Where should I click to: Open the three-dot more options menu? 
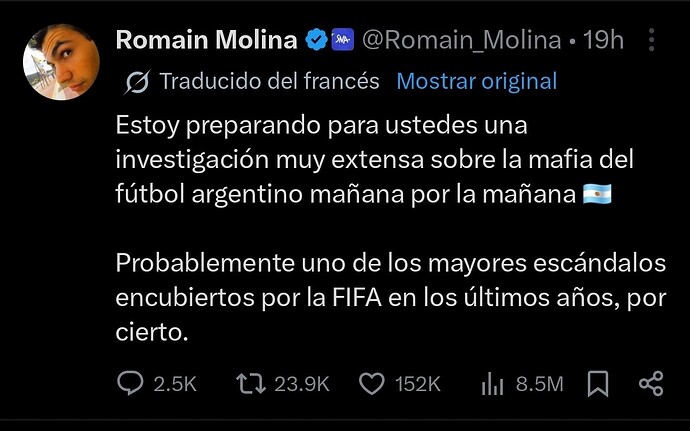tap(652, 40)
